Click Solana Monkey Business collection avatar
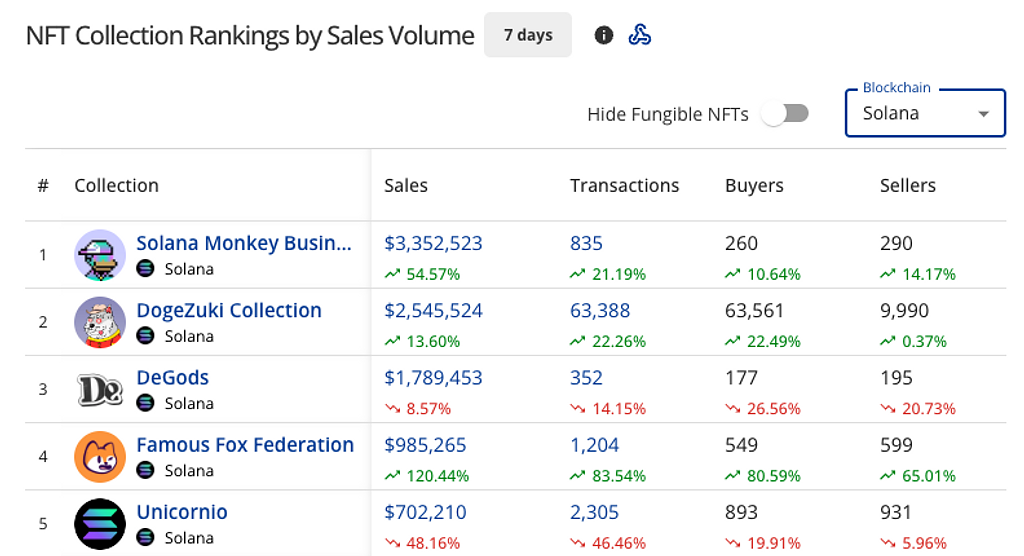The height and width of the screenshot is (556, 1024). [100, 255]
